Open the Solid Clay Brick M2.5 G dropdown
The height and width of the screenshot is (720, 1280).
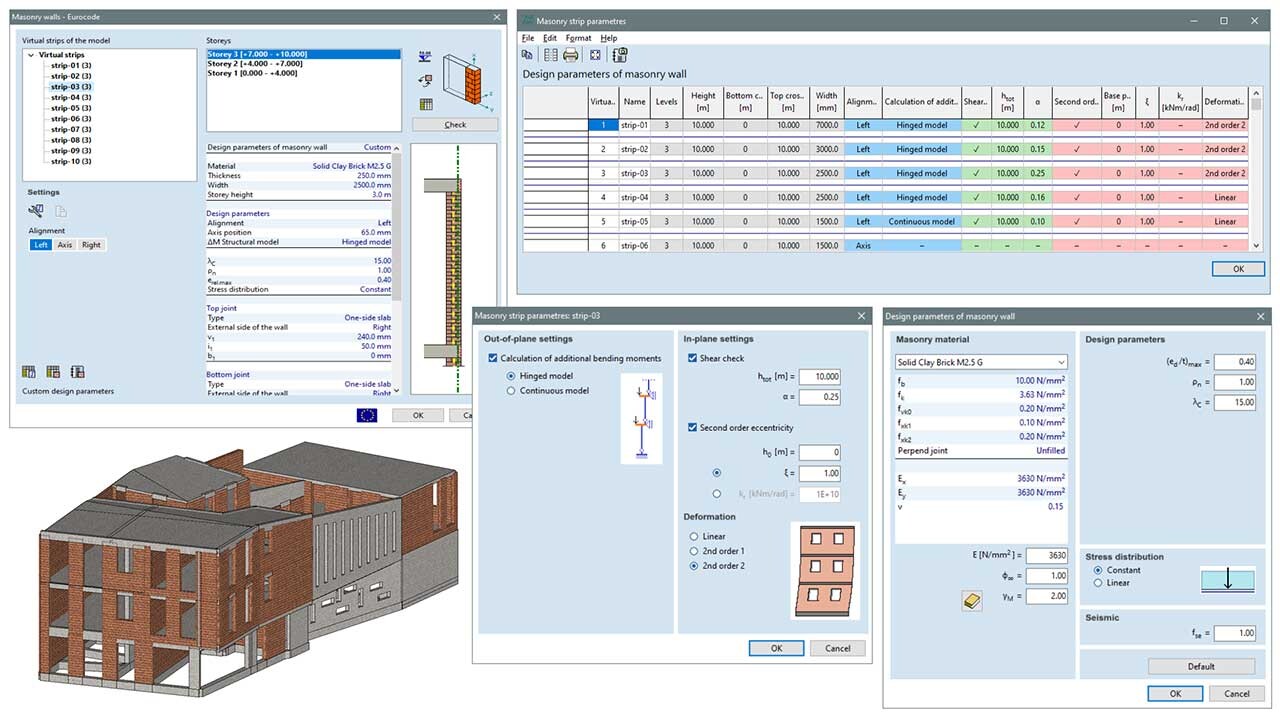point(980,362)
